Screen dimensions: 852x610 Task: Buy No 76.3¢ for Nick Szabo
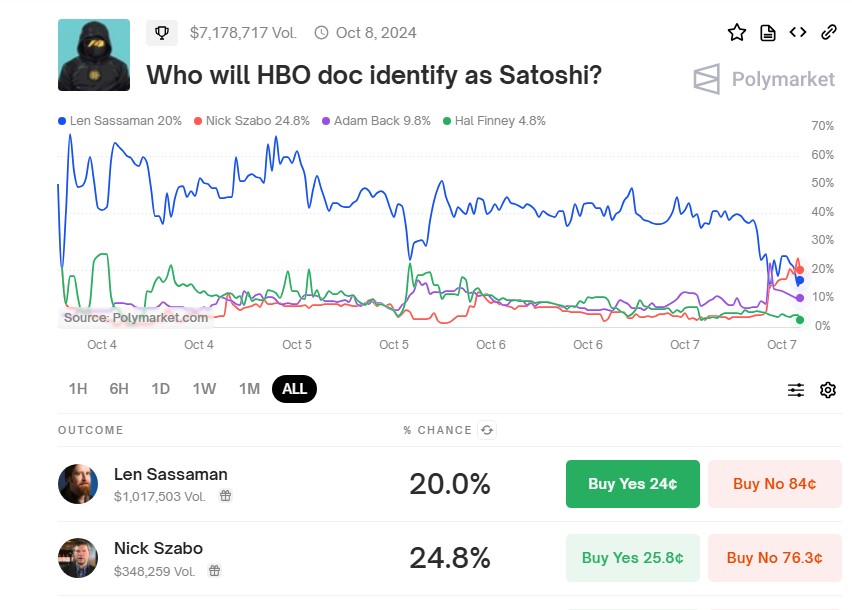[x=774, y=558]
